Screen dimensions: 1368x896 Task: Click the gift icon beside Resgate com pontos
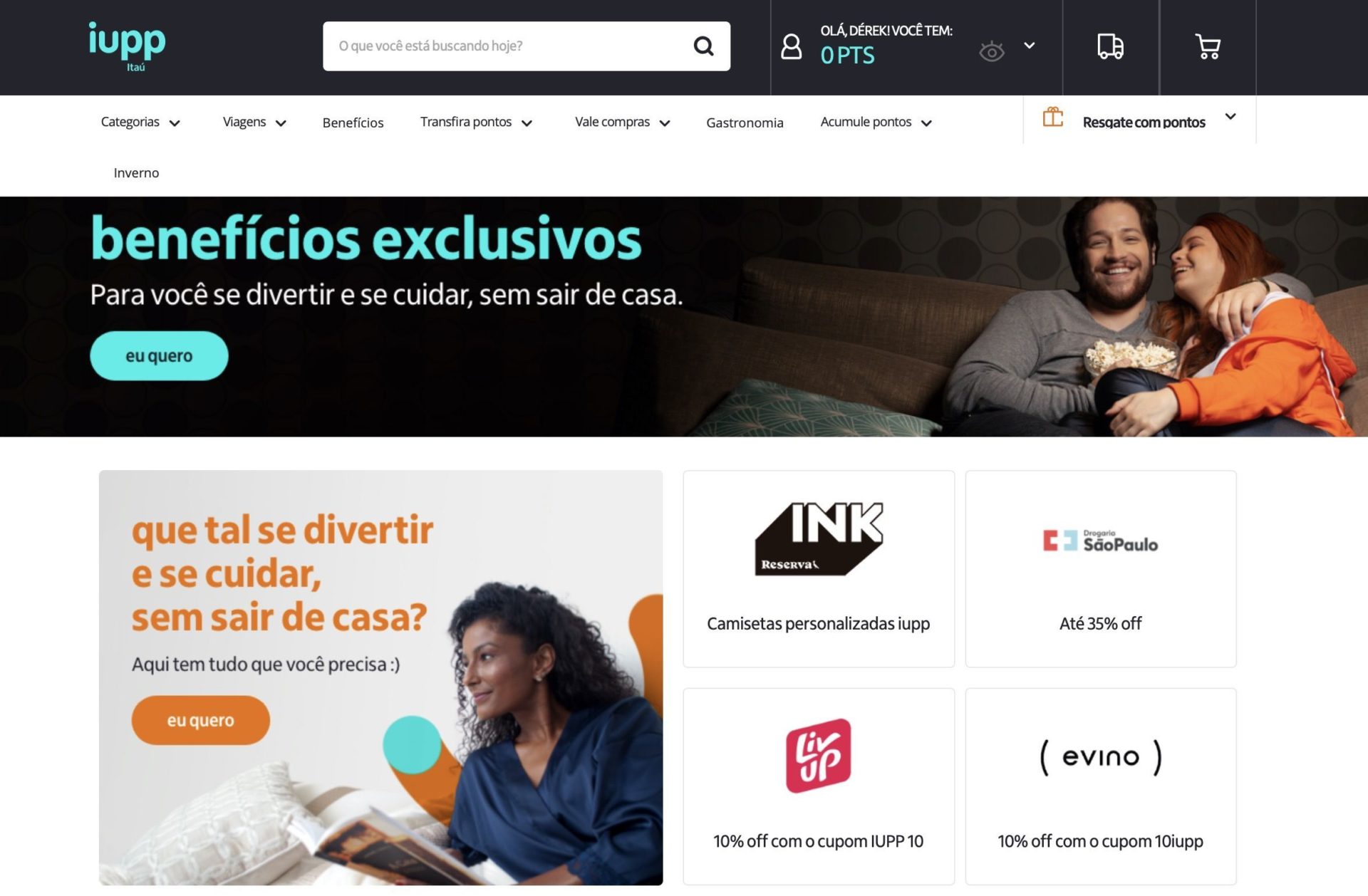pyautogui.click(x=1052, y=117)
